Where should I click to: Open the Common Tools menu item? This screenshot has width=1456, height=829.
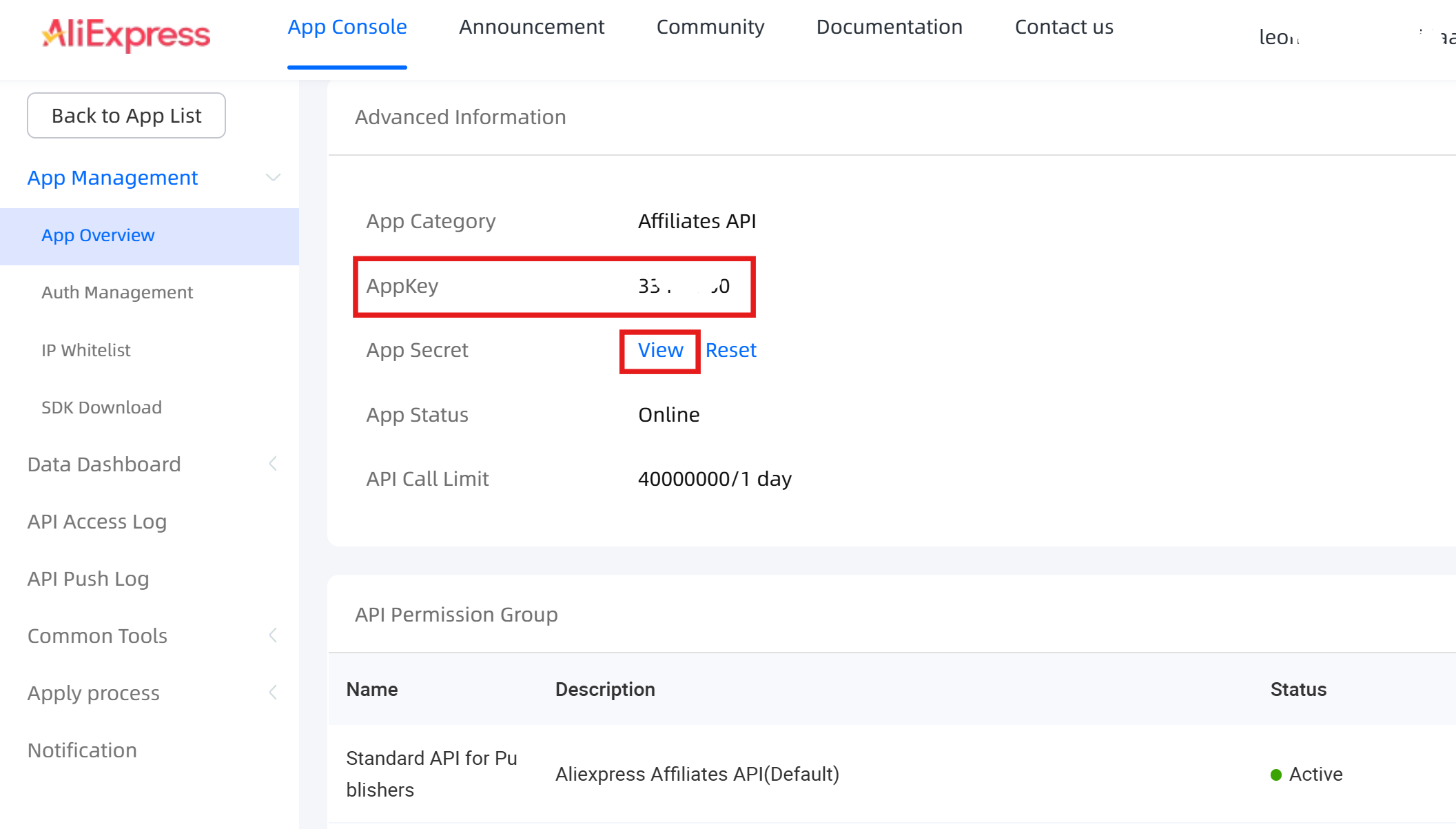tap(97, 636)
